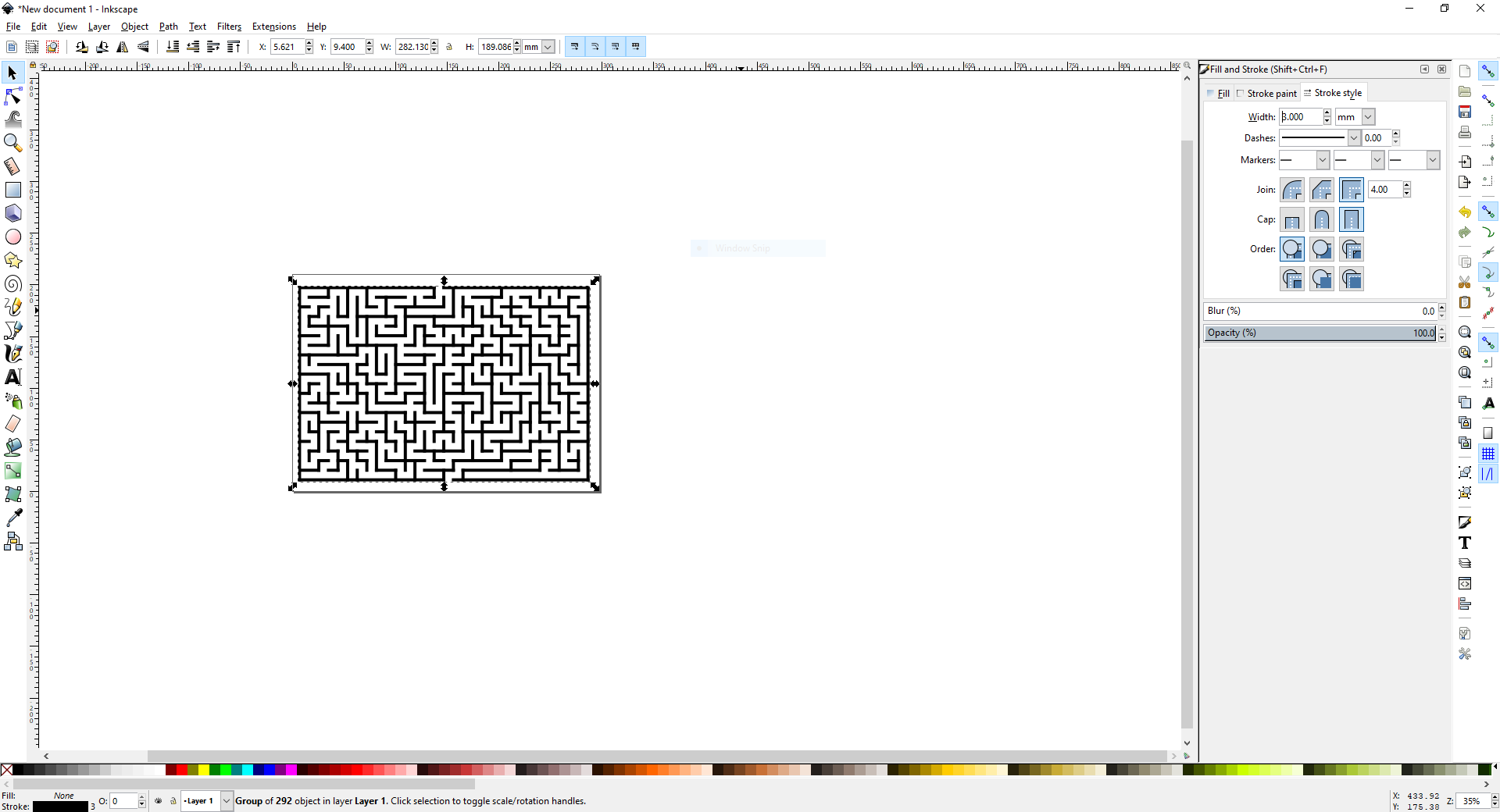Select the Measure tool
The width and height of the screenshot is (1500, 812).
[13, 166]
